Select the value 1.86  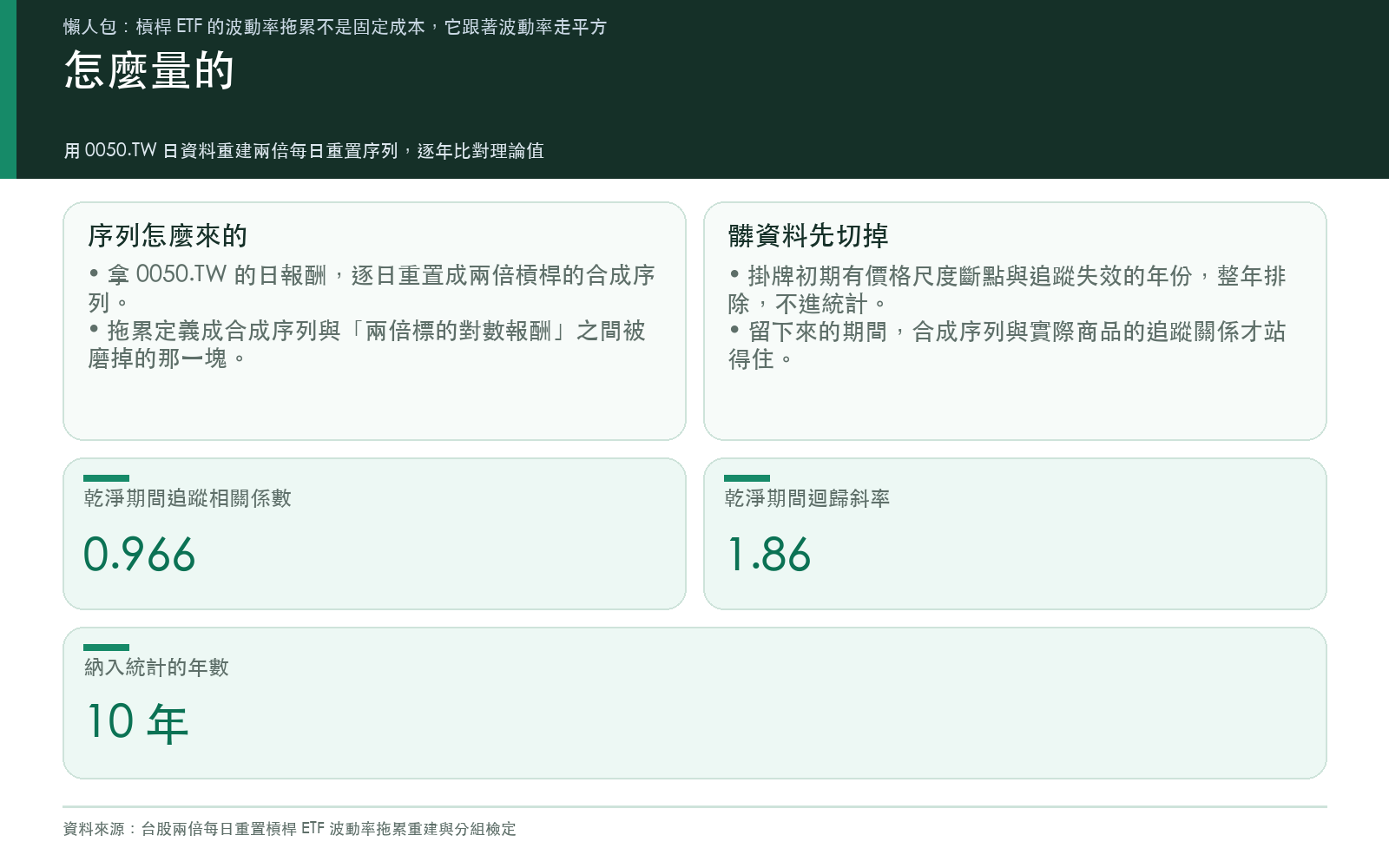769,554
